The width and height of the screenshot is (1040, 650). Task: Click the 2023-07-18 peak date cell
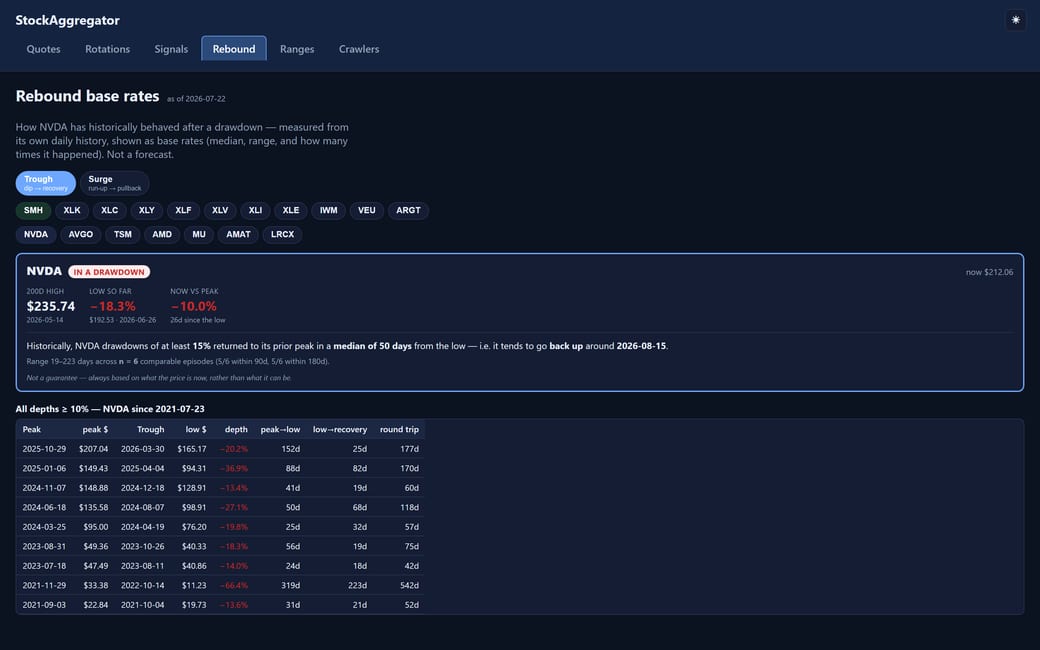pyautogui.click(x=44, y=566)
